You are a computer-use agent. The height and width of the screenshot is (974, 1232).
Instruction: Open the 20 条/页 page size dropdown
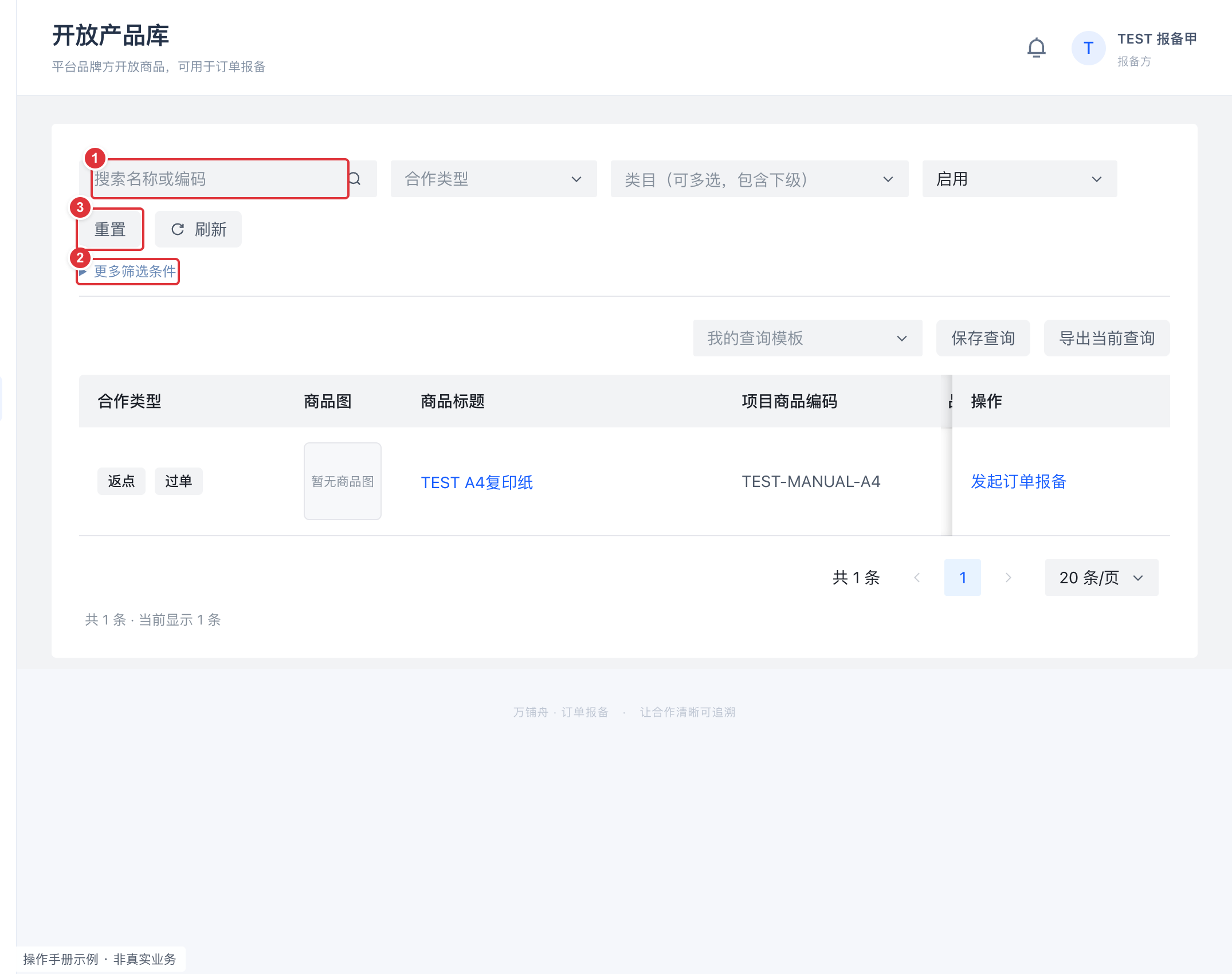pos(1101,578)
